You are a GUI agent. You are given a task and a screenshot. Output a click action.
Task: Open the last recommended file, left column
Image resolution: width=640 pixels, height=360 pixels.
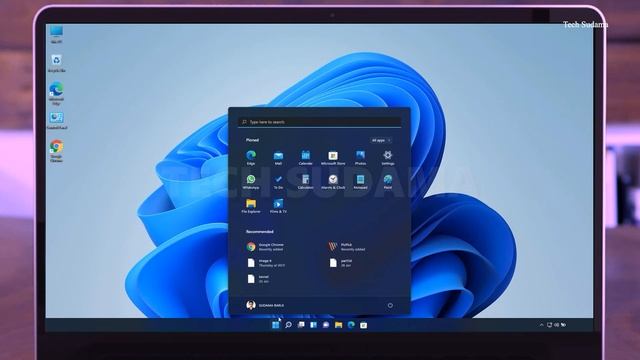[x=258, y=278]
